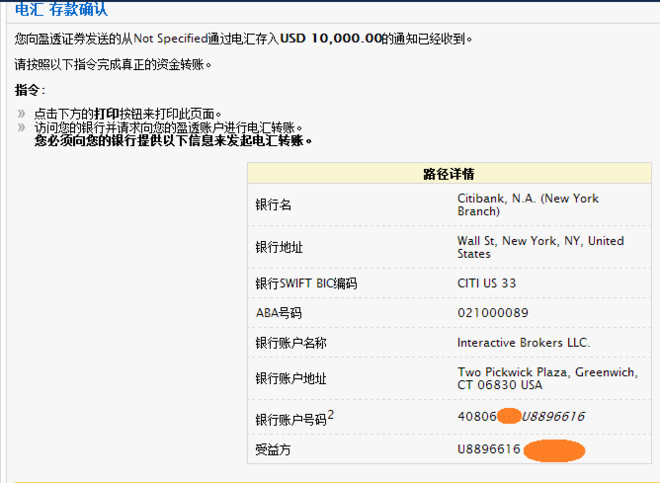
Task: Select the Two Pickwick Plaza address value
Action: tap(548, 378)
